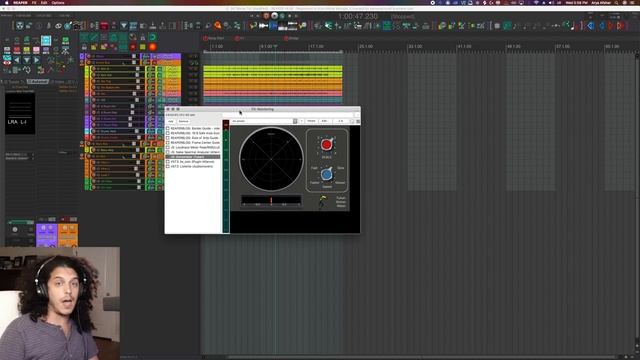Click the LRA L-I loudness display
Screen dimensions: 640x360
click(x=20, y=113)
